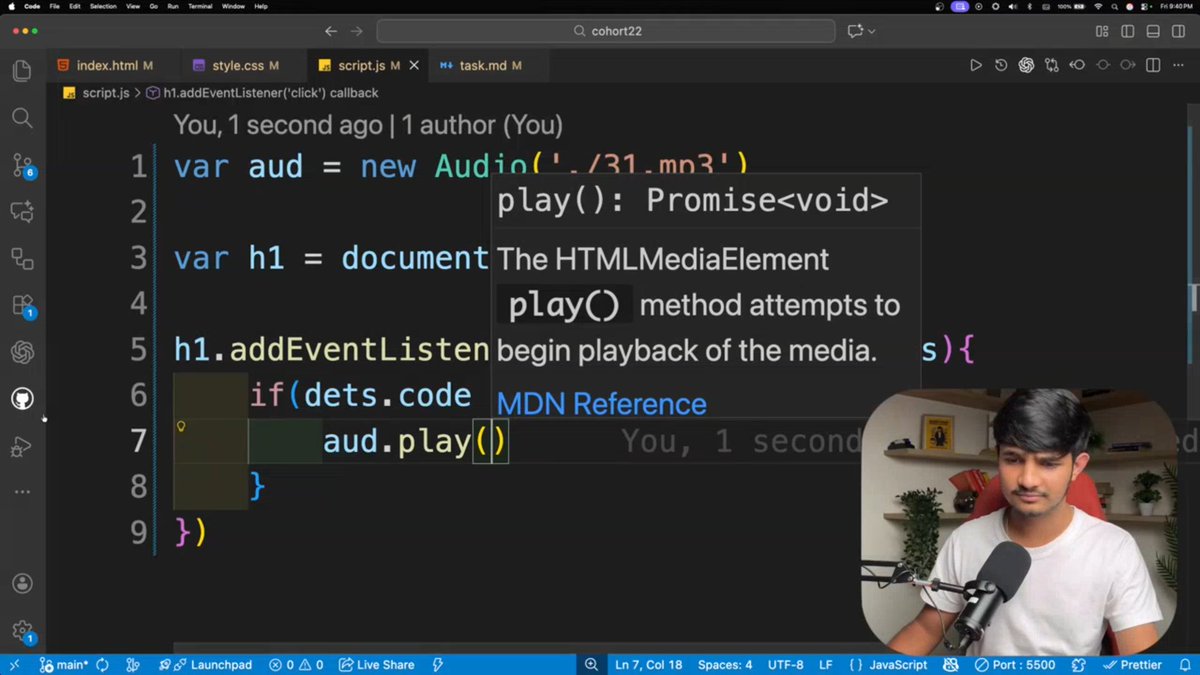Click the ChatGPT icon in the editor toolbar
Viewport: 1200px width, 675px height.
click(x=1026, y=64)
